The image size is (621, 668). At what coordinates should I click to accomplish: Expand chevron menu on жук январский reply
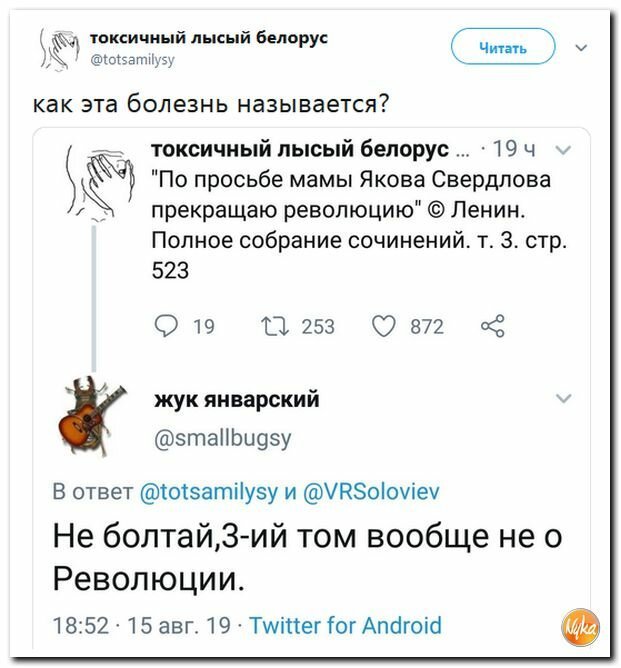[x=564, y=398]
